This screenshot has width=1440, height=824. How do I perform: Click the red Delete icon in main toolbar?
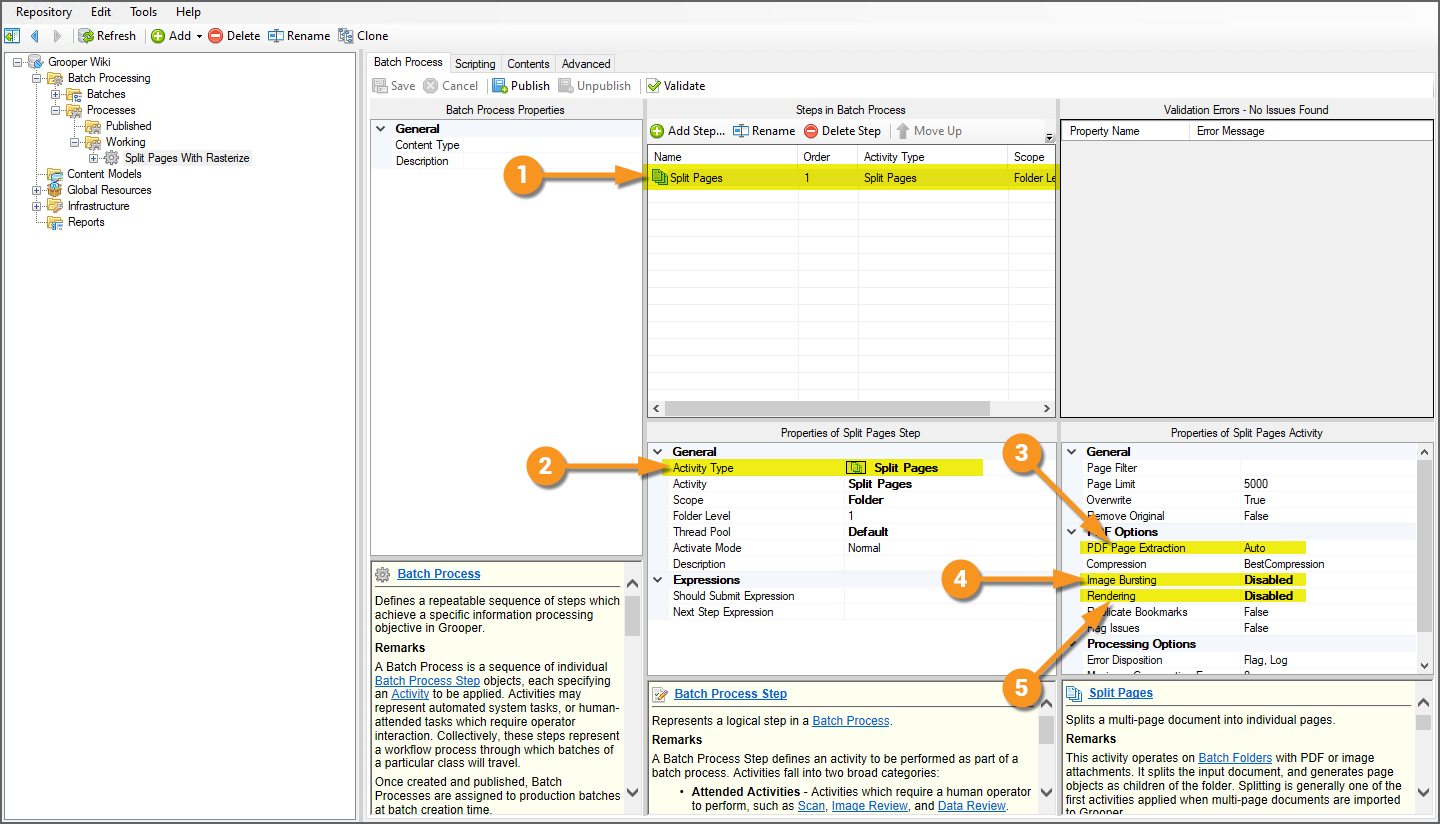coord(215,36)
